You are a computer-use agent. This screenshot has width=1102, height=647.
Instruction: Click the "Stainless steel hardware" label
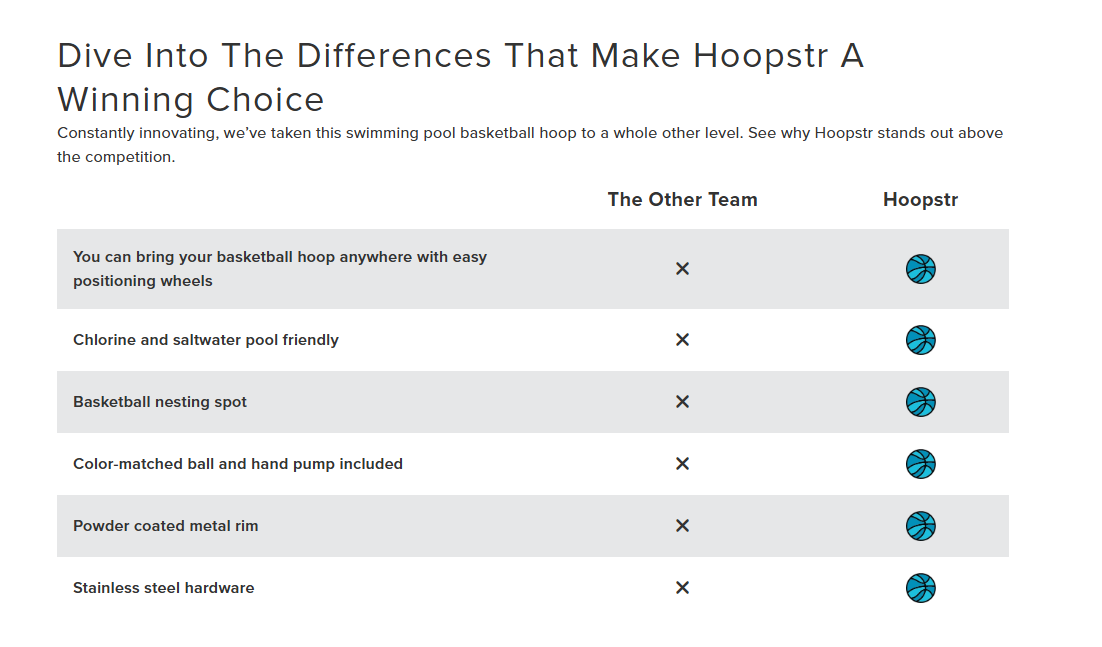[x=164, y=588]
